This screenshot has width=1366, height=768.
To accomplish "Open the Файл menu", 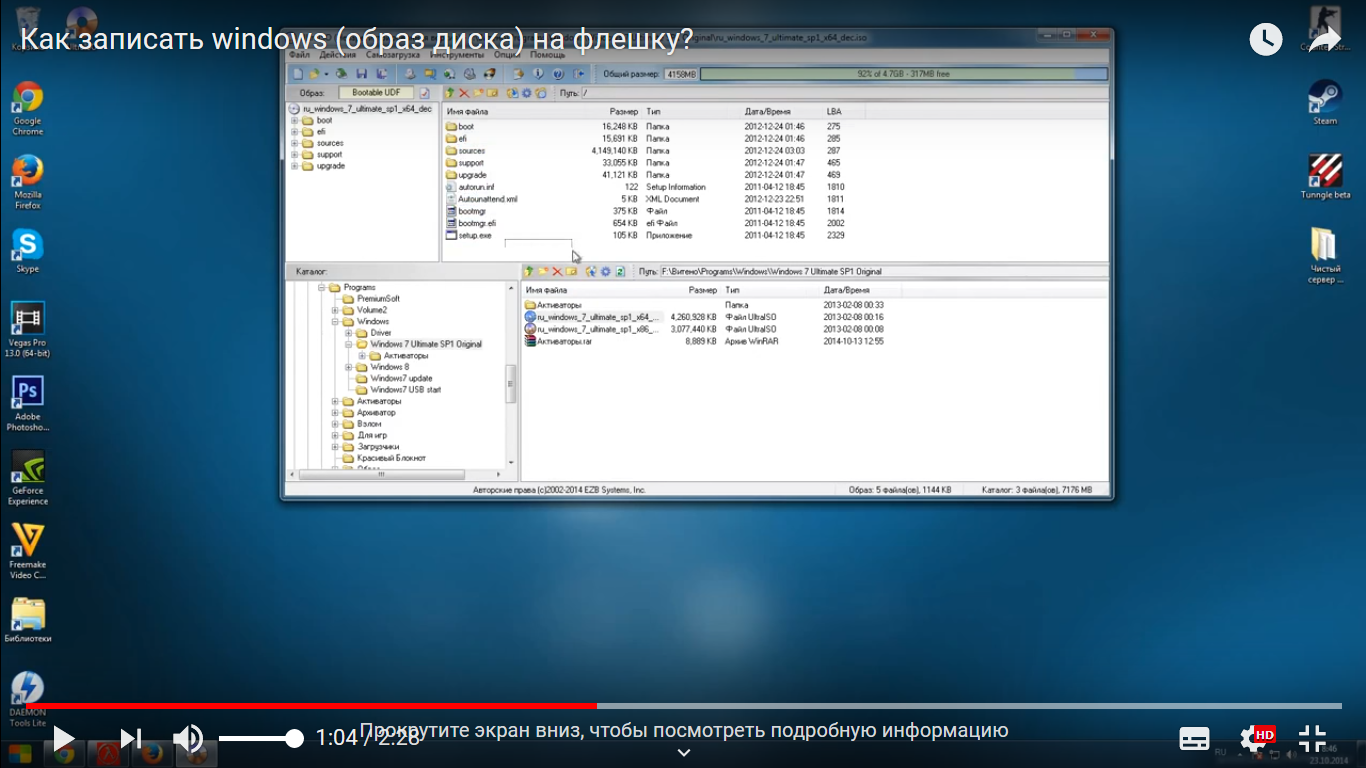I will (x=299, y=55).
